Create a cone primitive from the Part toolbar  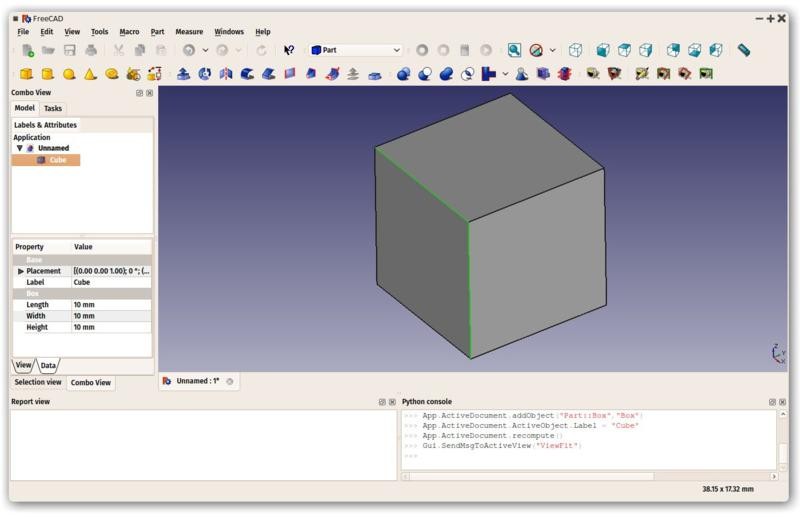click(x=90, y=74)
